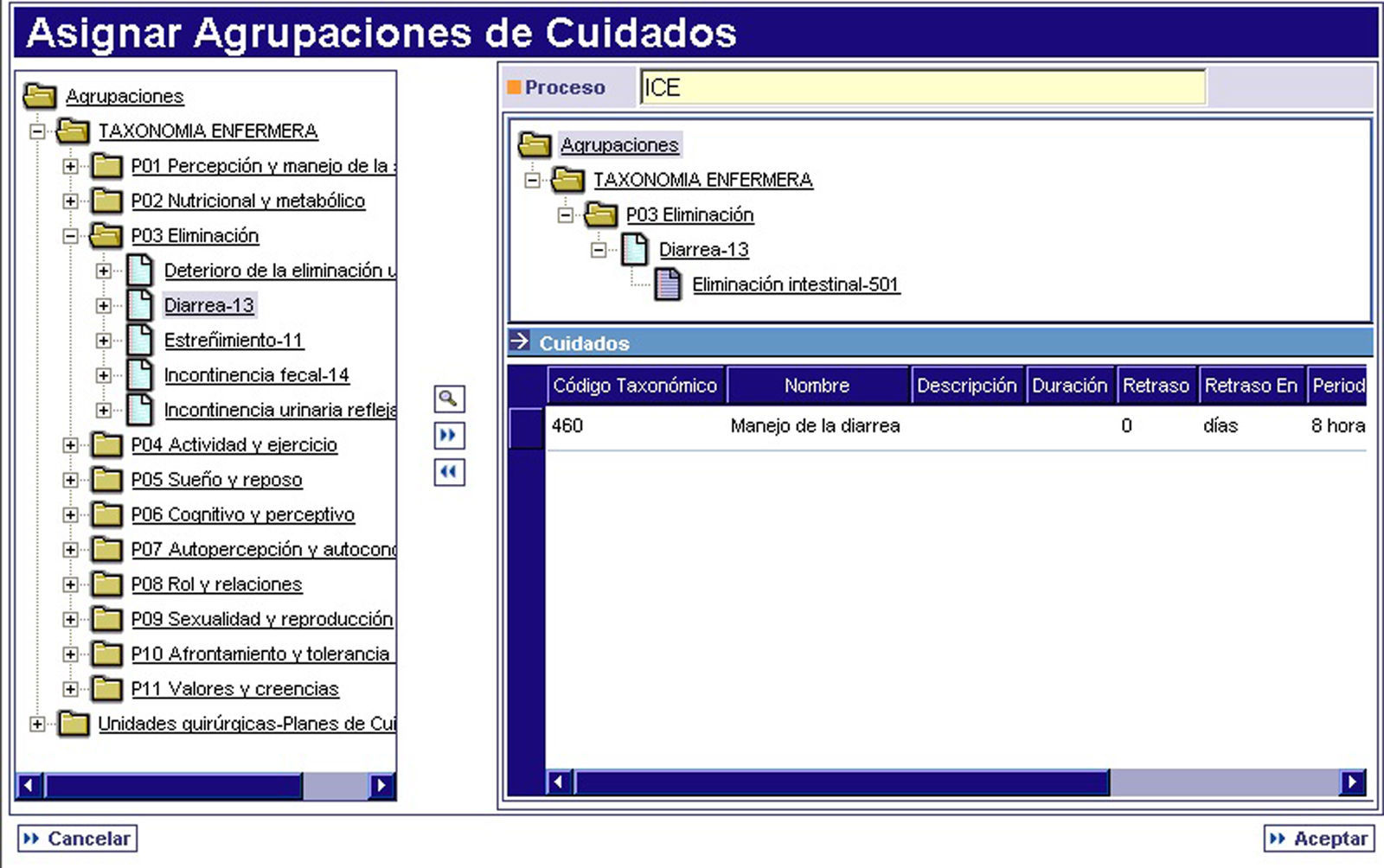
Task: Collapse Diarrea-13 in the right tree
Action: (x=599, y=250)
